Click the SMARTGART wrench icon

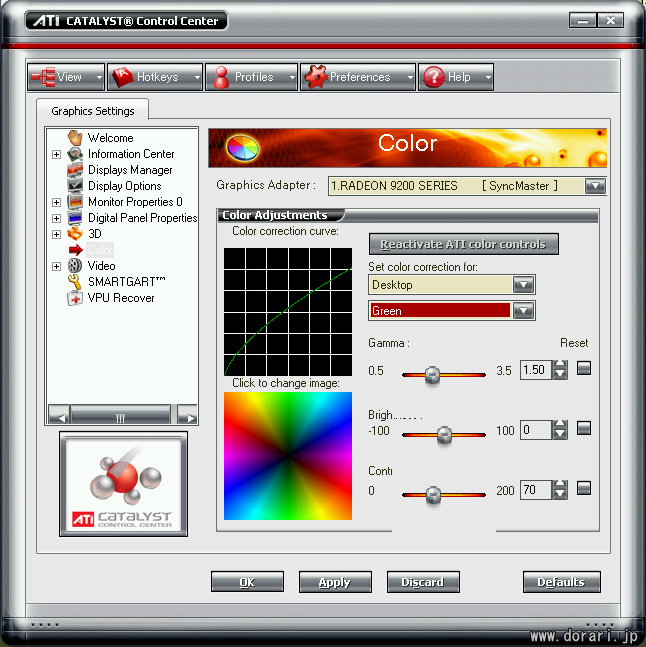75,282
